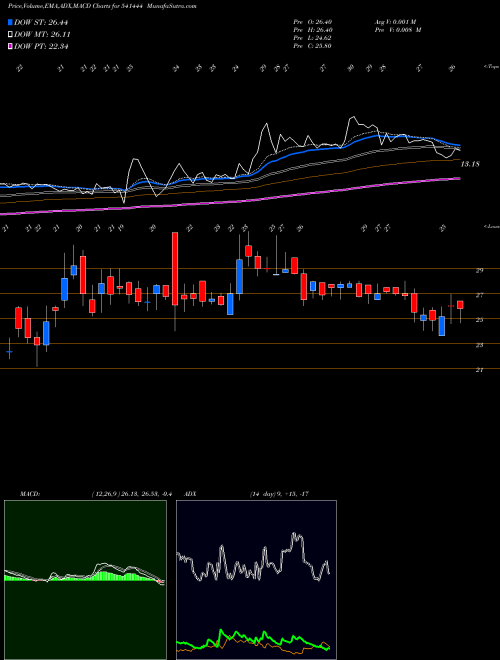Open the green MACD histogram chart

[x=85, y=580]
